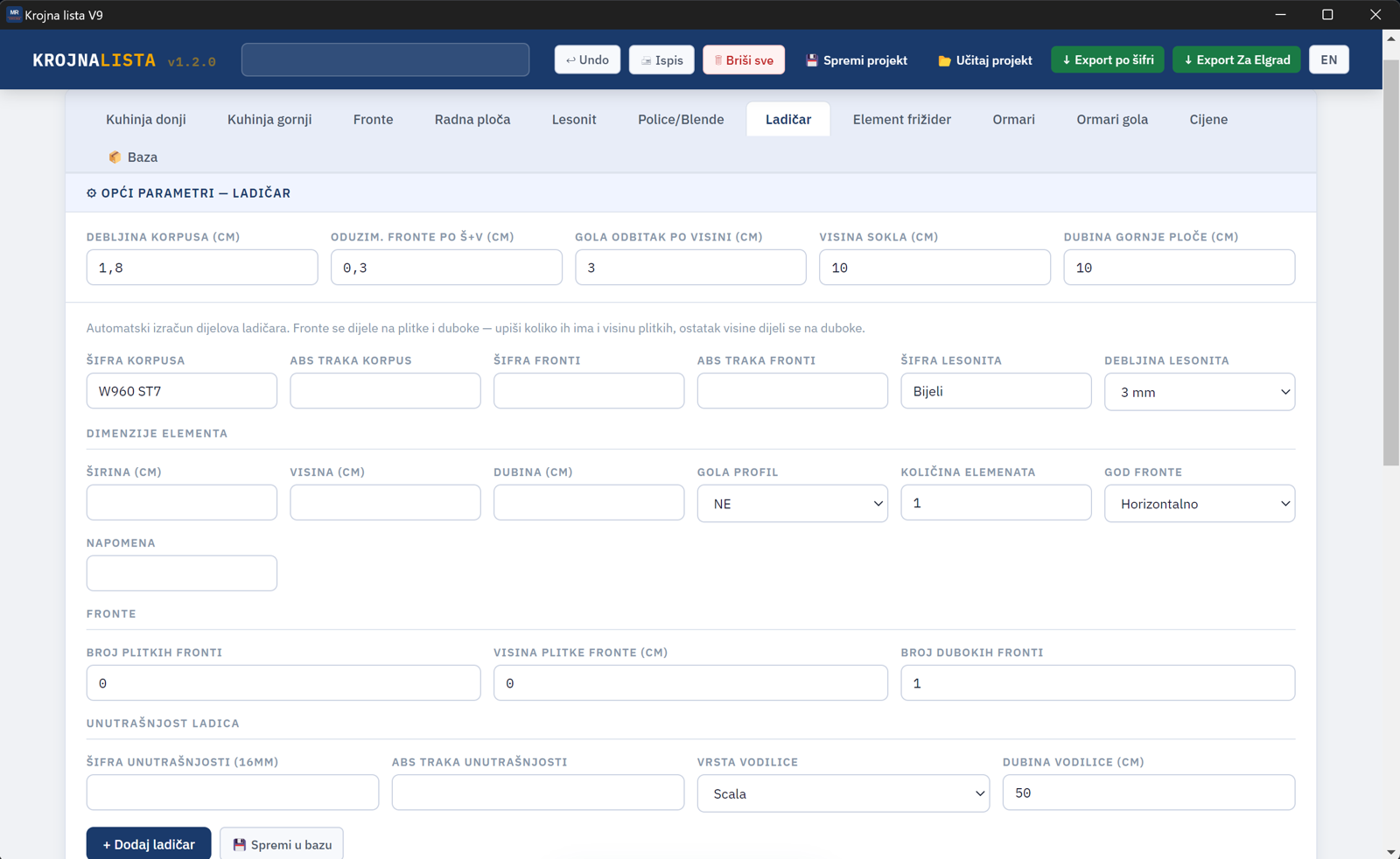Switch to the Radna ploča tab
This screenshot has height=859, width=1400.
tap(472, 119)
